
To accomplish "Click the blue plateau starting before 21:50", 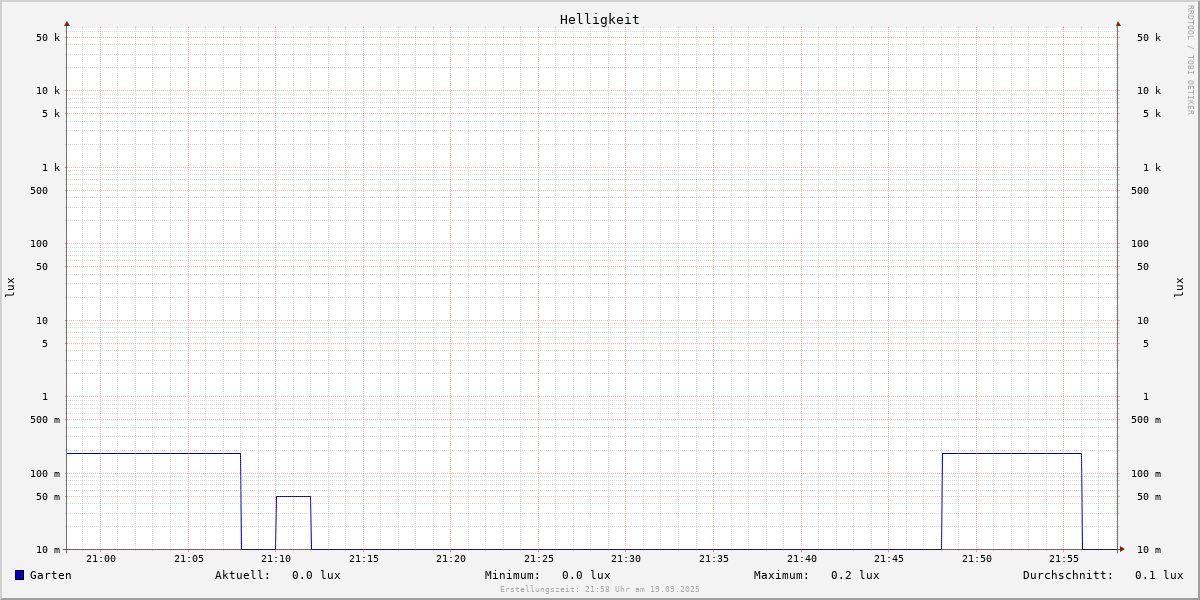I will tap(1012, 454).
